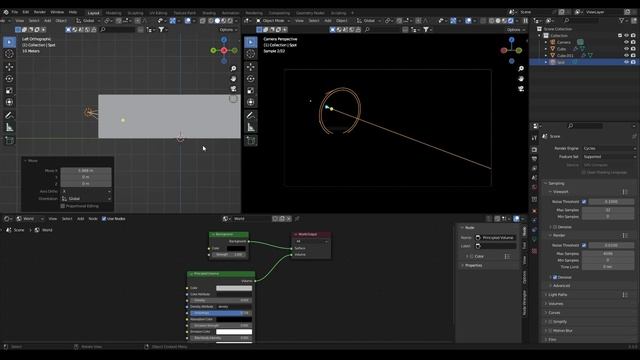The width and height of the screenshot is (640, 360).
Task: Open the File menu
Action: [x=15, y=12]
